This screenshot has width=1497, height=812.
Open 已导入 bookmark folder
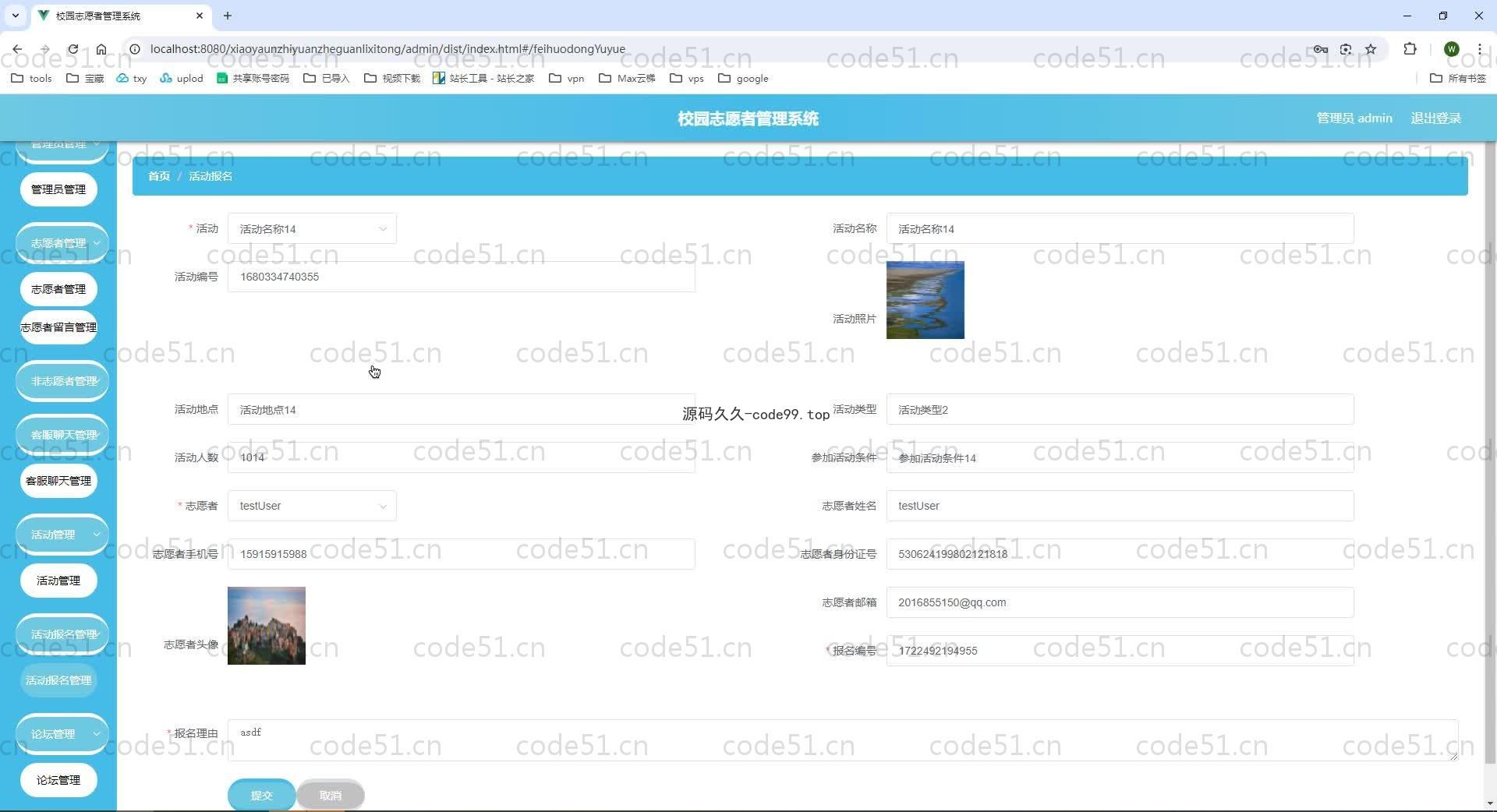coord(326,78)
